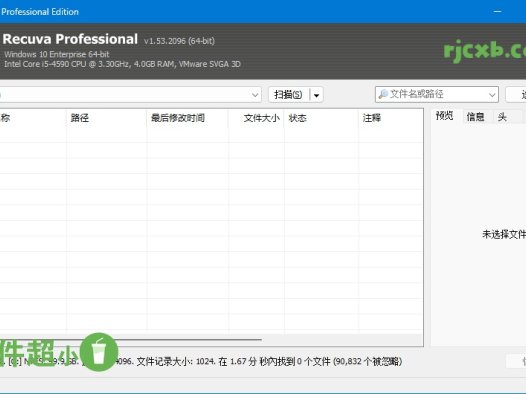Sort by the 状态 column header

coord(321,118)
